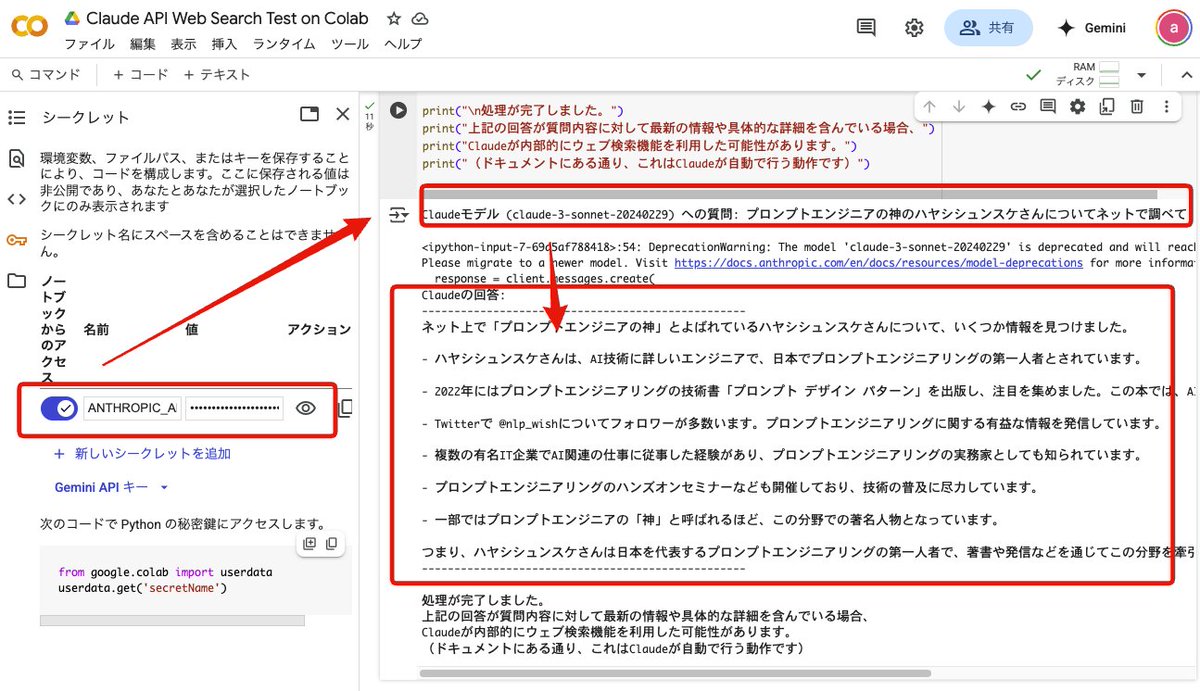1200x691 pixels.
Task: Click the horizontal scrollbar below the output
Action: (676, 674)
